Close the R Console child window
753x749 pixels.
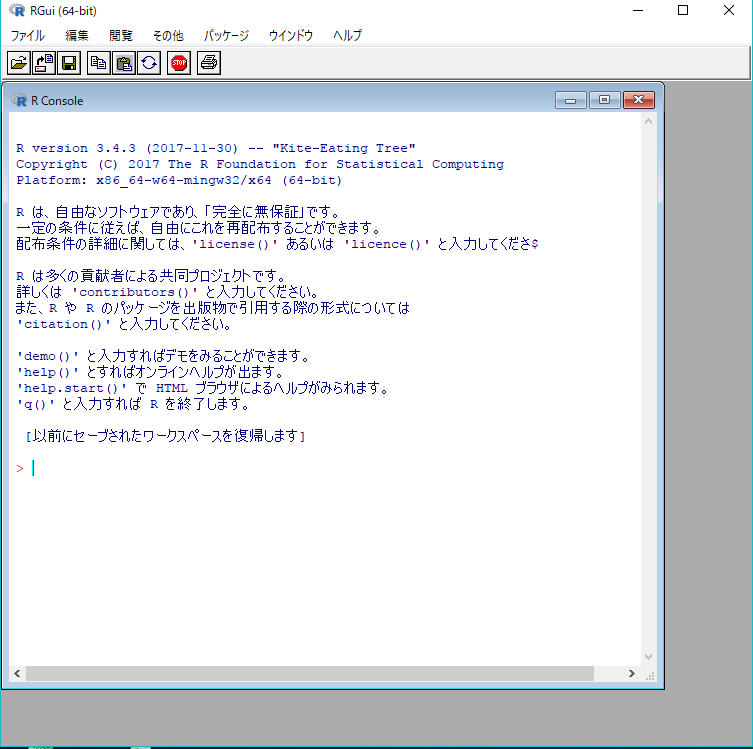639,100
